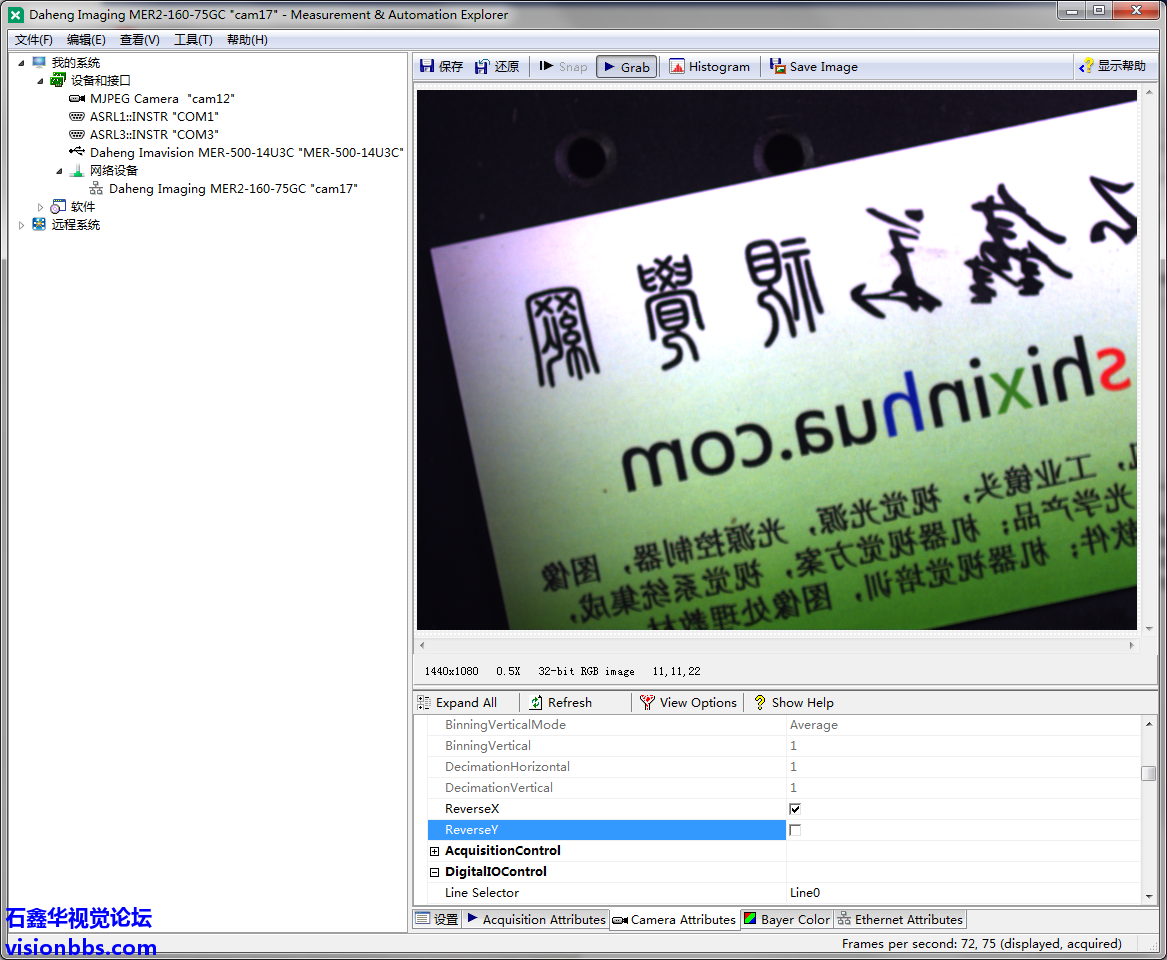Open the 工具(T) menu

[x=193, y=40]
